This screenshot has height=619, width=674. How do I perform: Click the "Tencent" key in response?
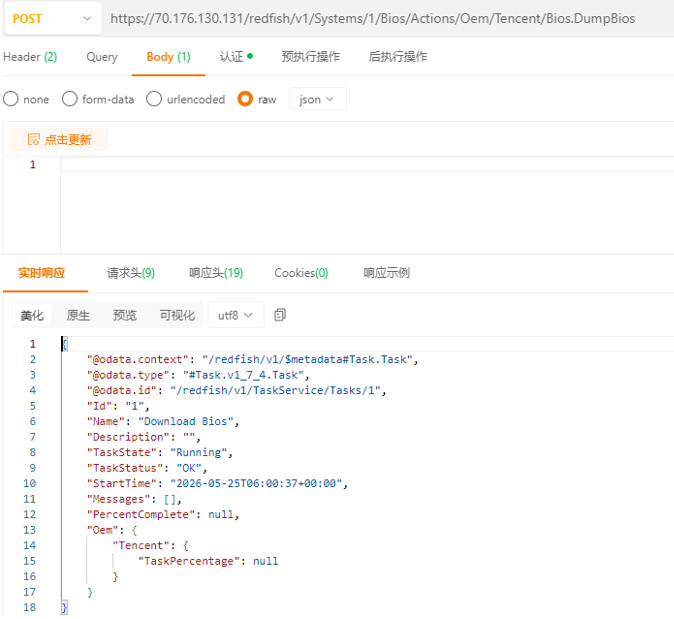pos(141,545)
